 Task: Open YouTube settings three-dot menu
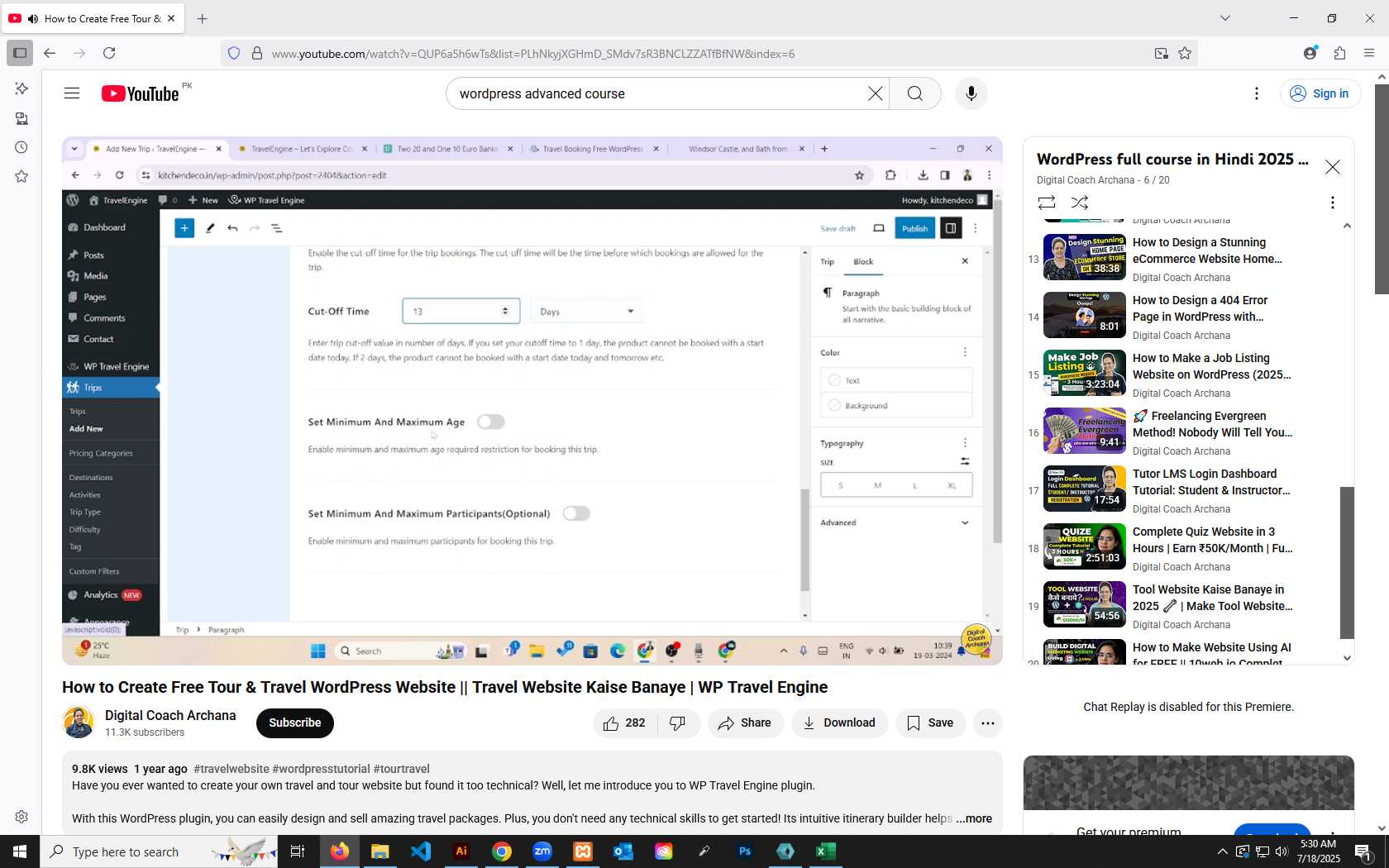[1257, 93]
